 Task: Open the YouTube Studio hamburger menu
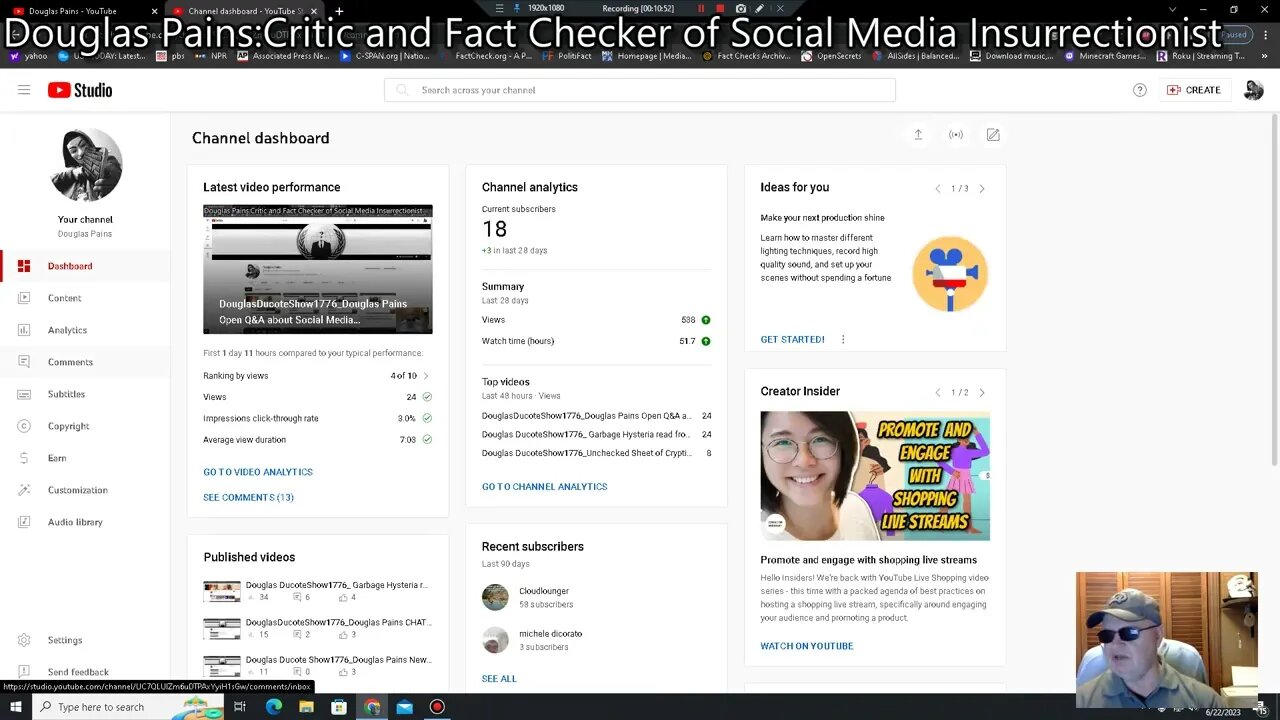pos(24,90)
